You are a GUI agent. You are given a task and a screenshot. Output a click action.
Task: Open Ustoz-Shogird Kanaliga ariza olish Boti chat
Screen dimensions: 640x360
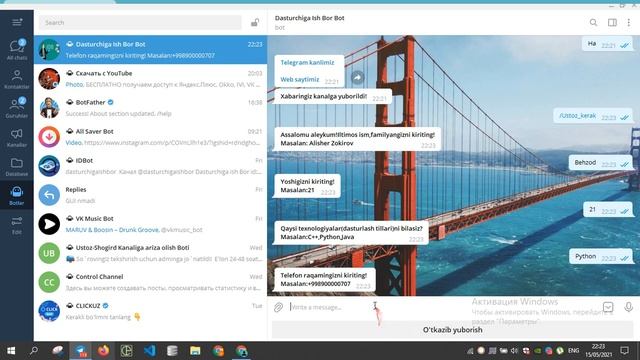coord(150,253)
